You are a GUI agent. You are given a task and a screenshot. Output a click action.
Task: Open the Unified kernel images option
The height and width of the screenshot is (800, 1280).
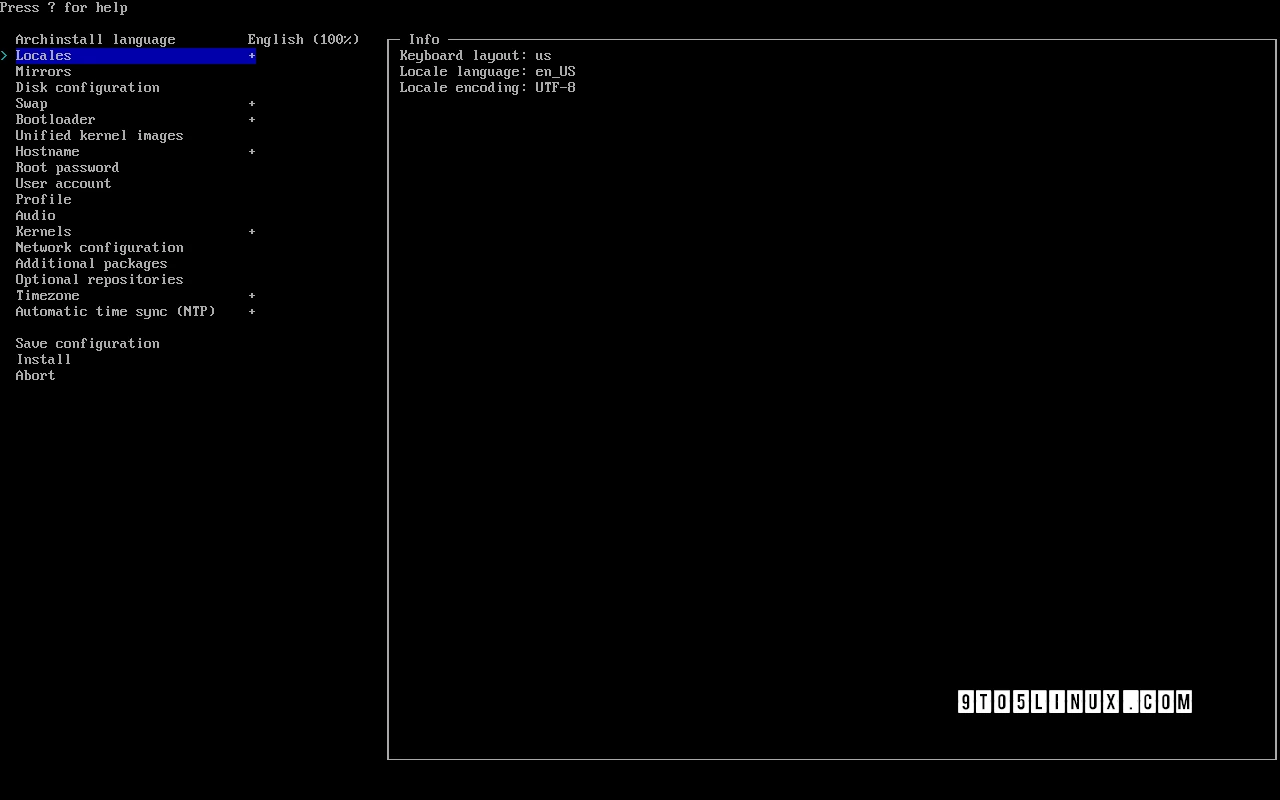coord(99,135)
